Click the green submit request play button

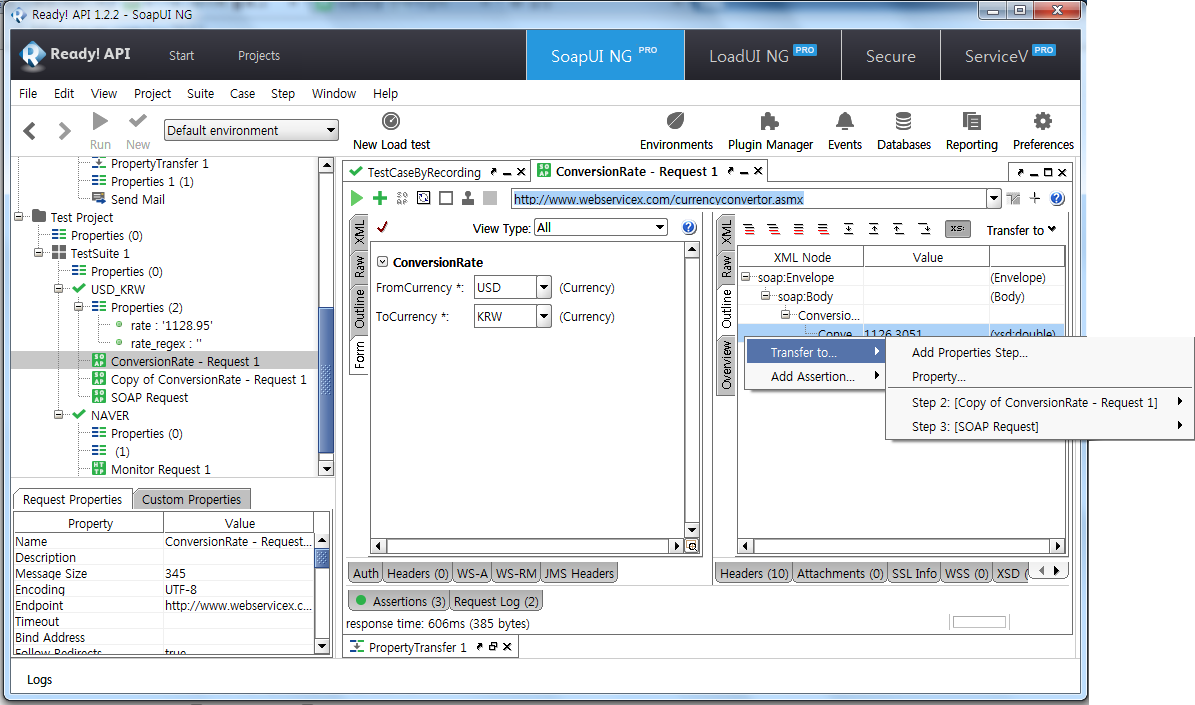(357, 198)
